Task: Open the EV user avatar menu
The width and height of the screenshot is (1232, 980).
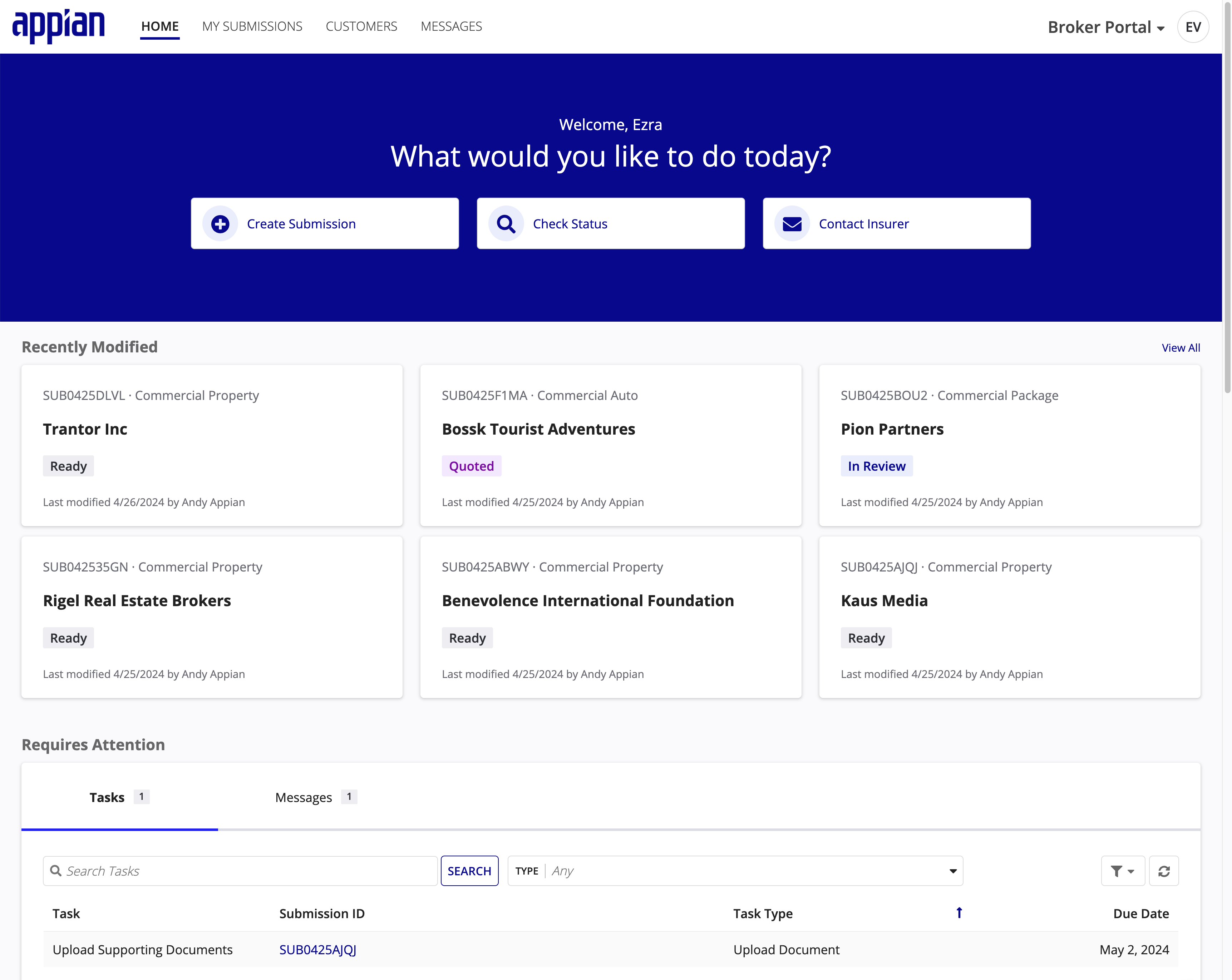Action: [1193, 27]
